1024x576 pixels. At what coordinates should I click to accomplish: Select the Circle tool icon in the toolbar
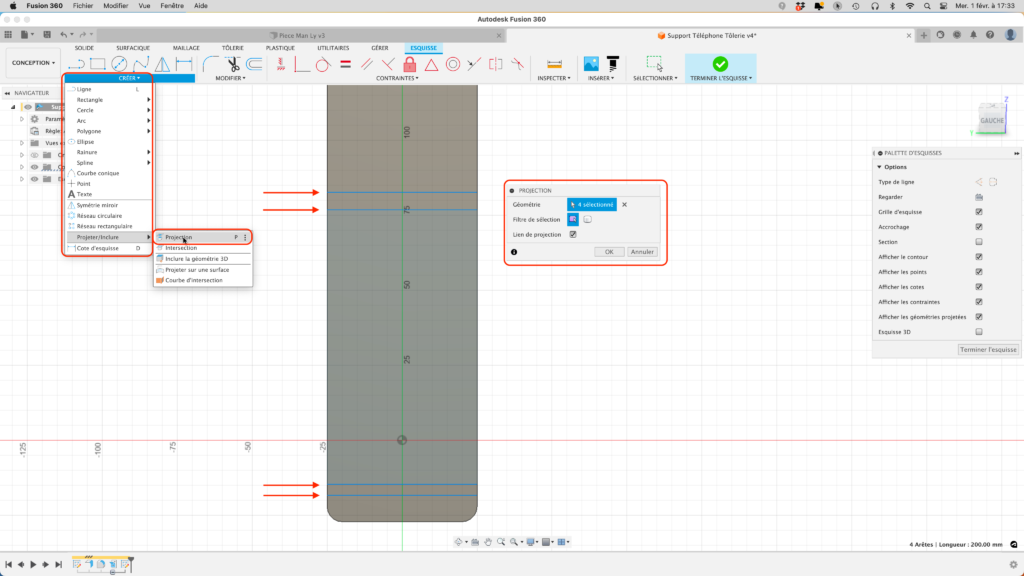point(119,64)
